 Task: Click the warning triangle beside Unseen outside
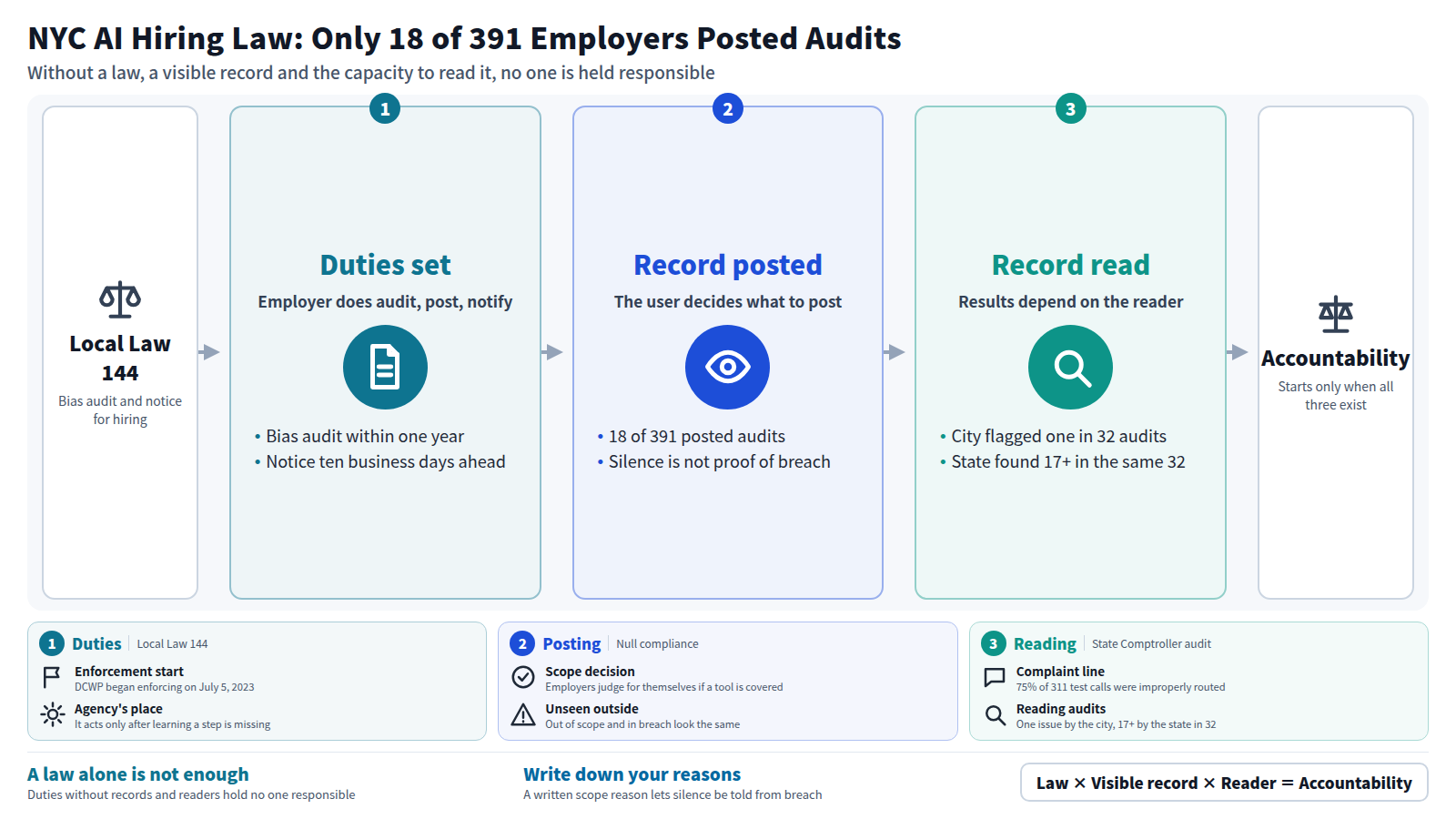tap(523, 715)
